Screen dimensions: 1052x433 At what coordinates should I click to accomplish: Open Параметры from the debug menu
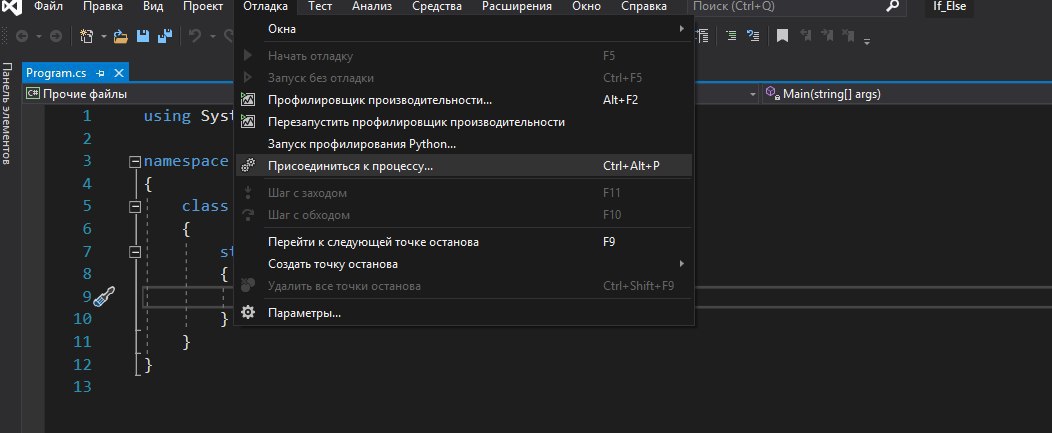click(x=464, y=313)
